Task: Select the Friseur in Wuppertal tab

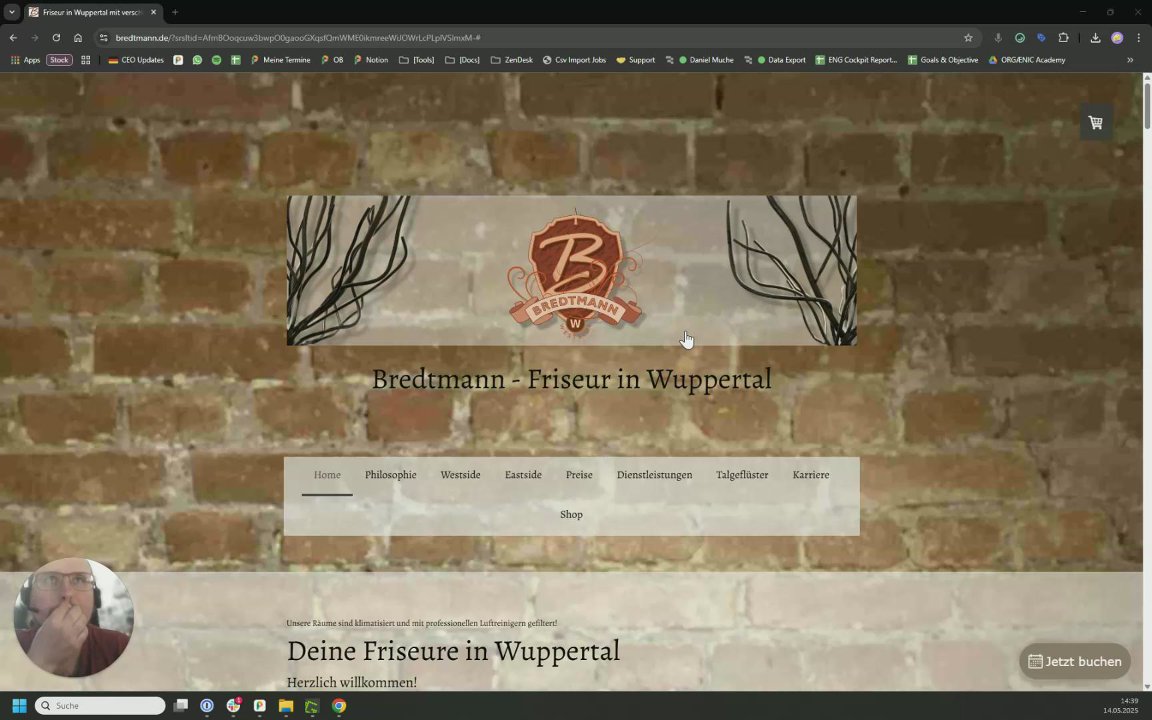Action: tap(92, 12)
